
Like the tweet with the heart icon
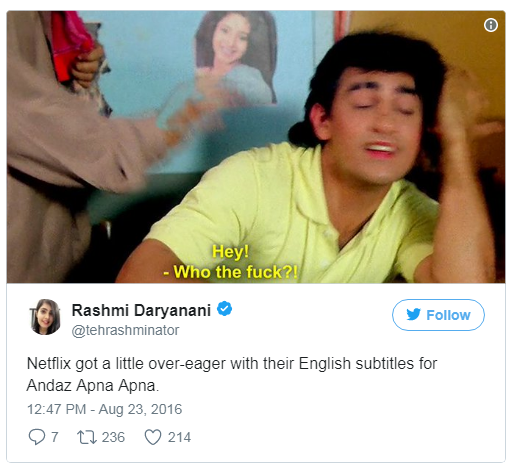(153, 437)
